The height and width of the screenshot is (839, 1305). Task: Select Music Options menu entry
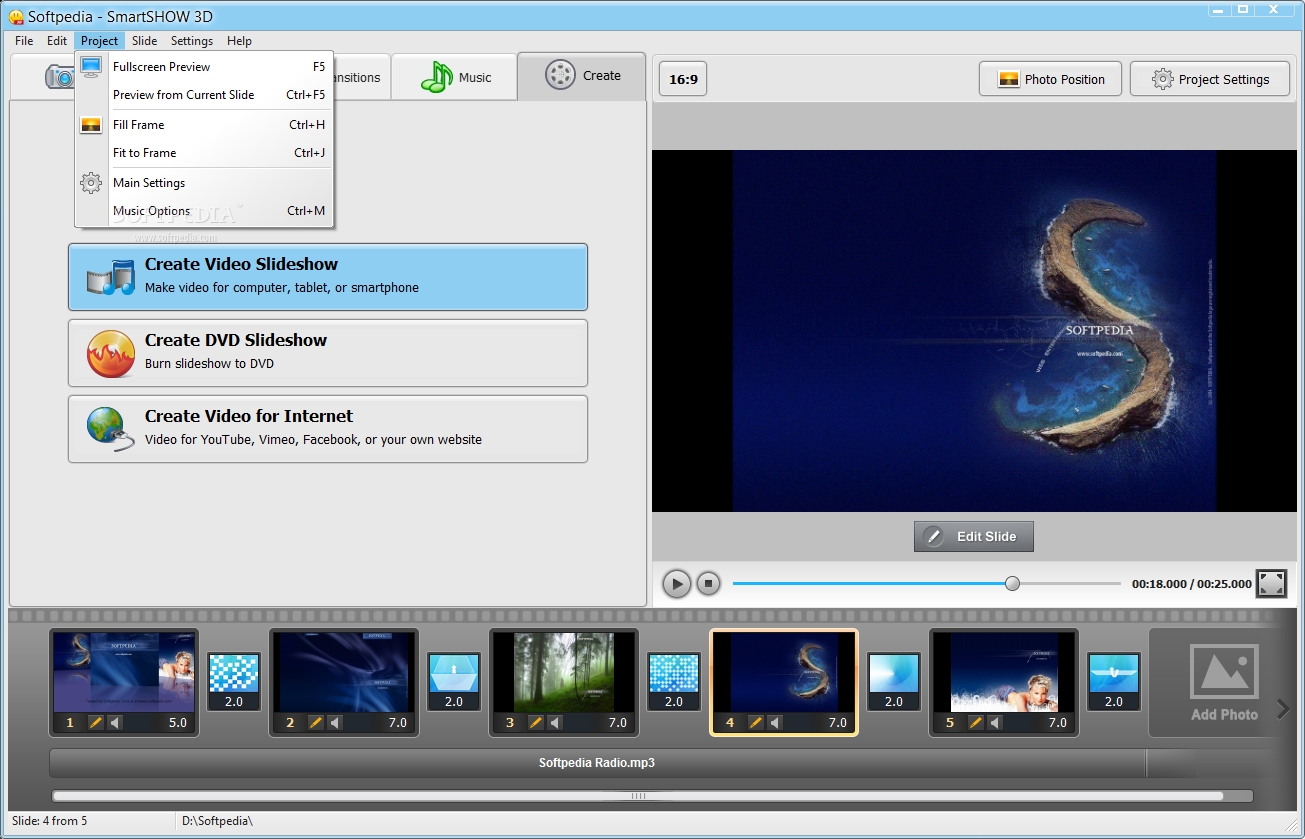pyautogui.click(x=204, y=211)
